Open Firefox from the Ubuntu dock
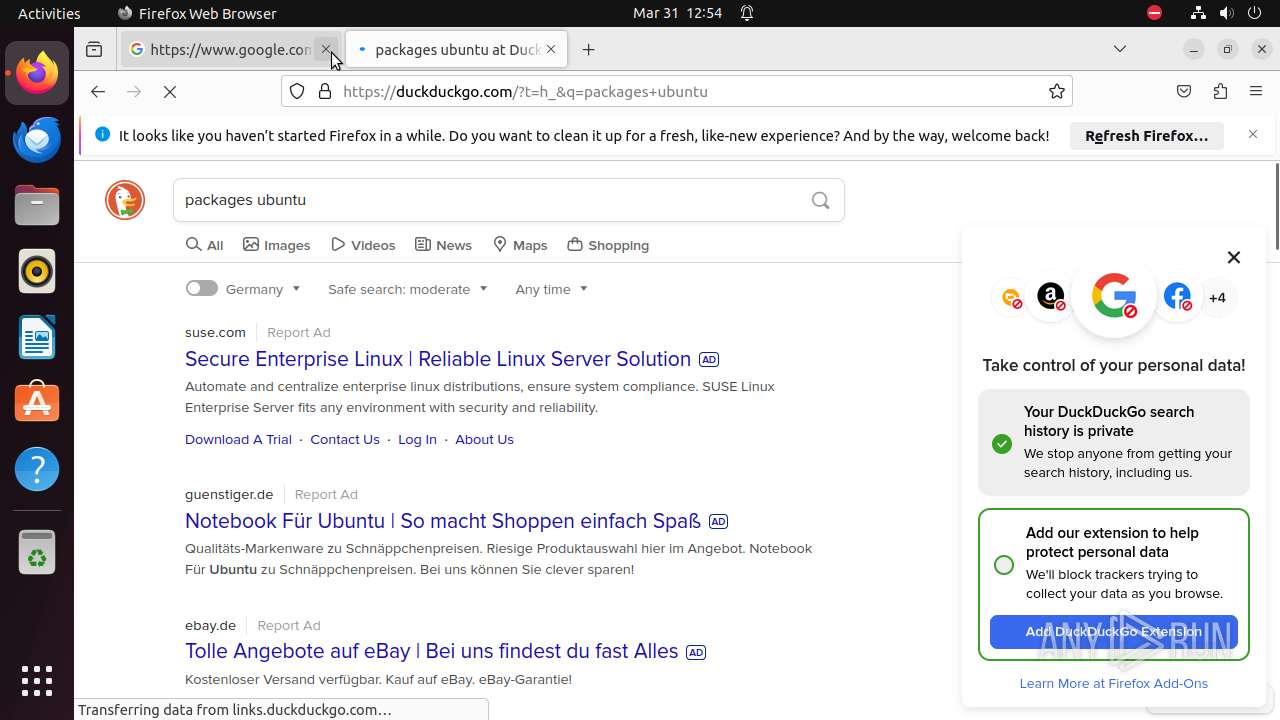 pos(37,73)
